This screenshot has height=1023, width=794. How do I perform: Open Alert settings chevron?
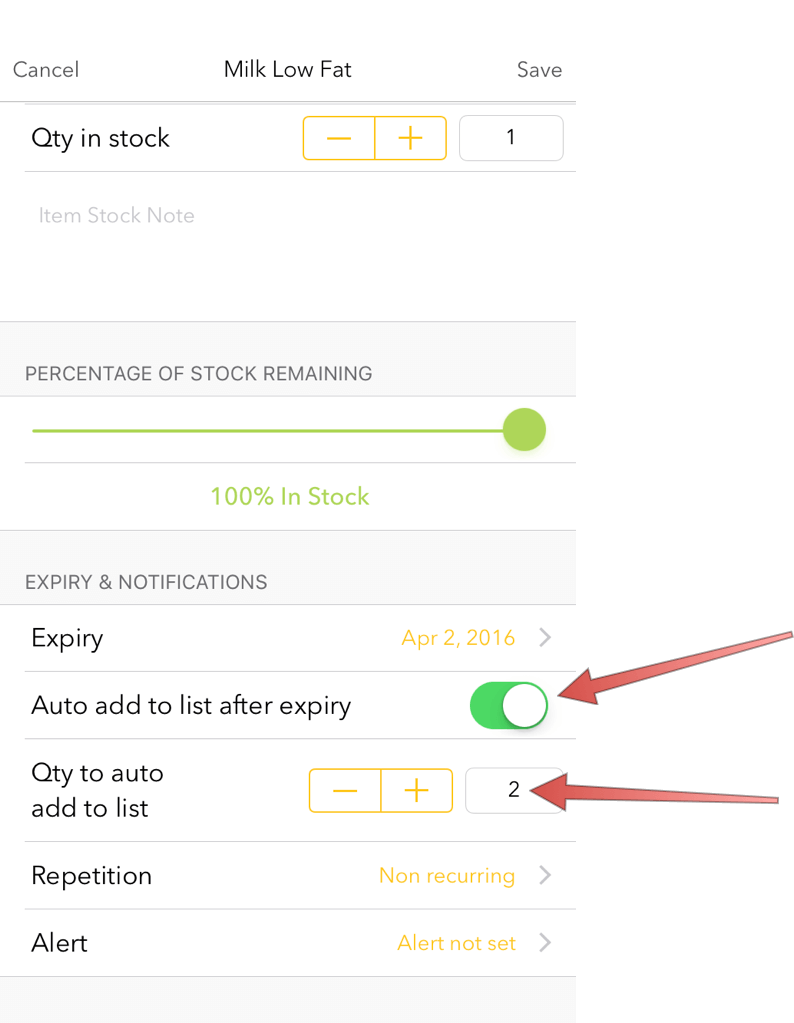pos(545,943)
